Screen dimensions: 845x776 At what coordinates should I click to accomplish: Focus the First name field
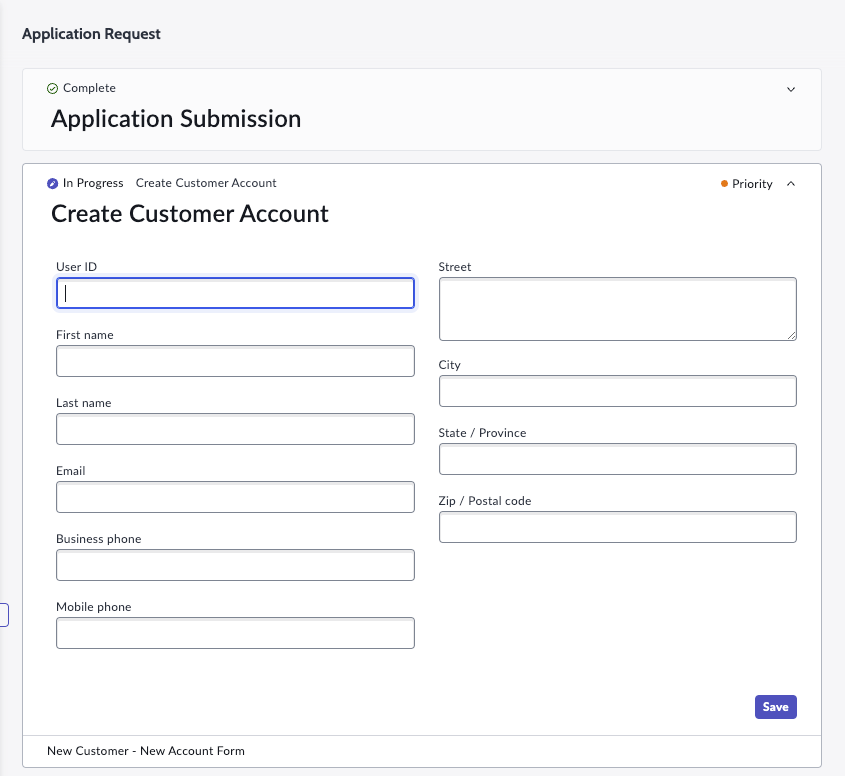[236, 361]
